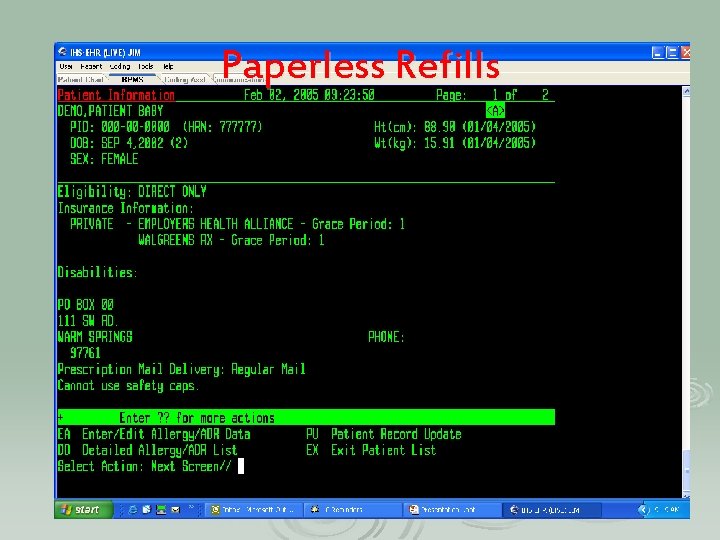
Task: Click the Page: 1 of 2 indicator
Action: [492, 95]
